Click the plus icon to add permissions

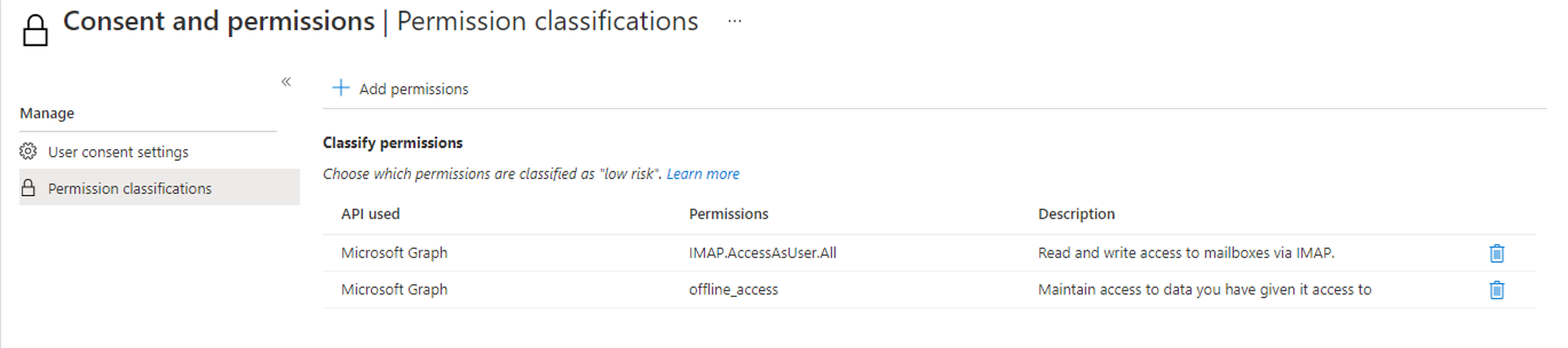coord(341,88)
